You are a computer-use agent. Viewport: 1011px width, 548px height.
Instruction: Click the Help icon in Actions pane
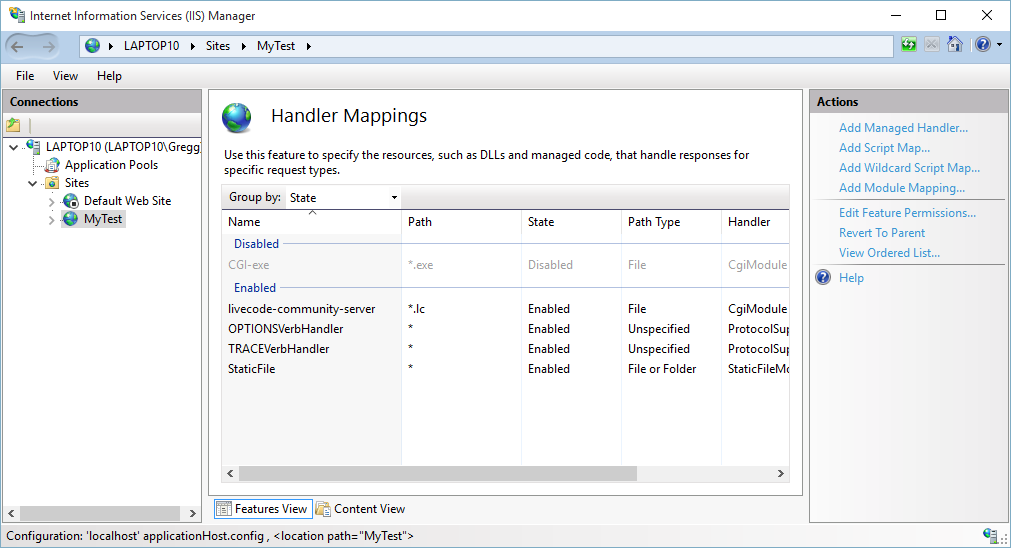click(824, 278)
